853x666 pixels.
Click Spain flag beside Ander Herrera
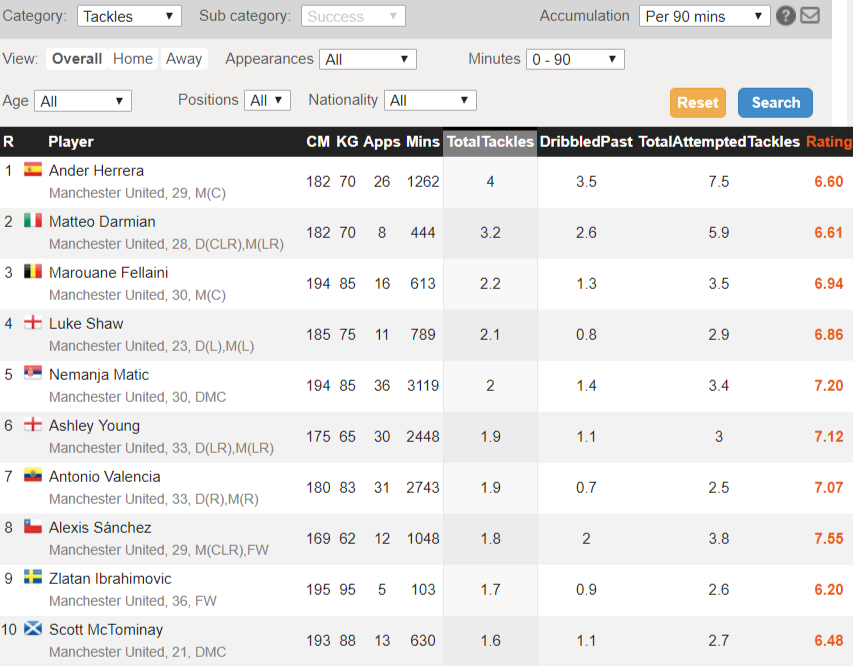[33, 170]
